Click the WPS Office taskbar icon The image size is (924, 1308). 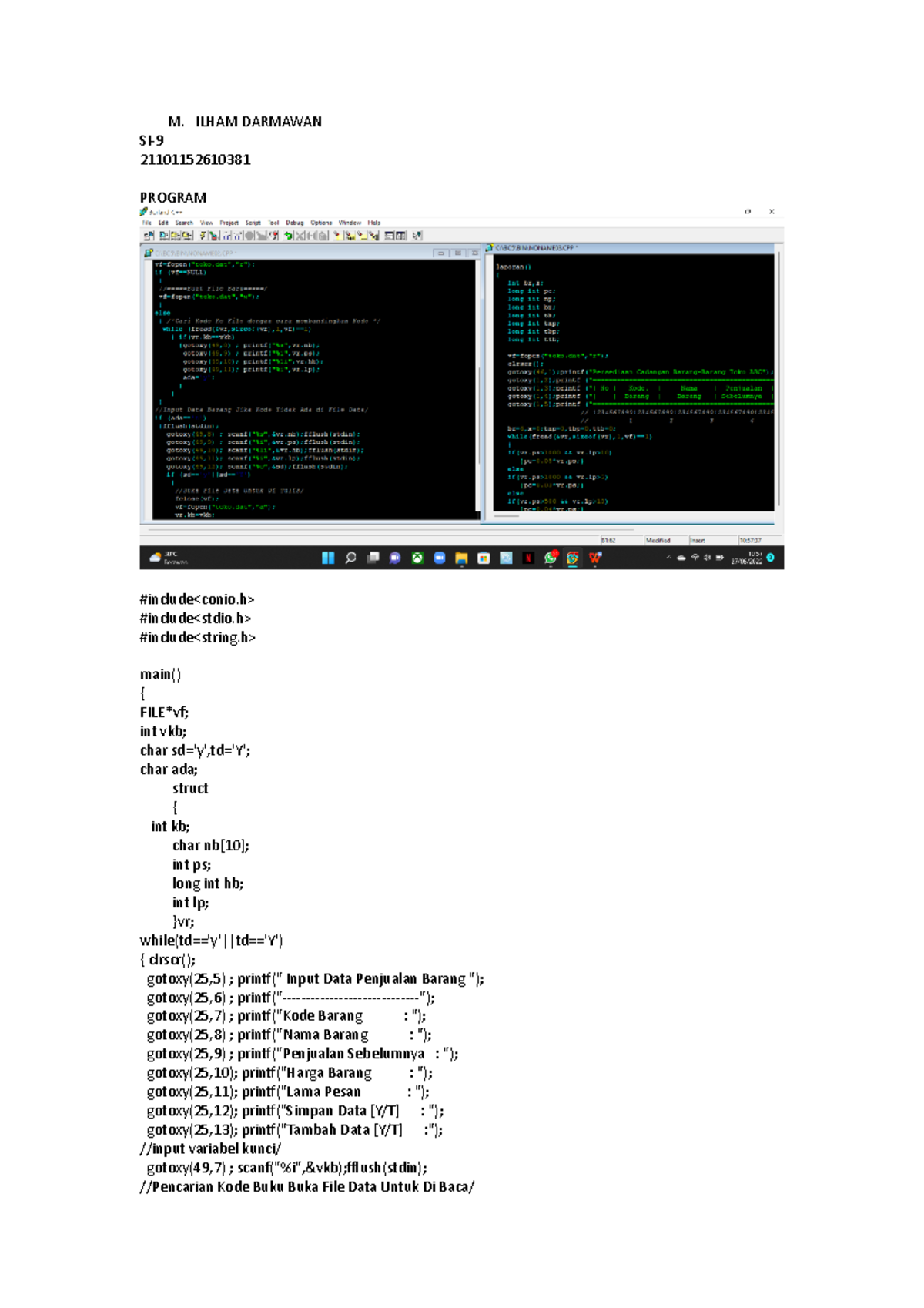595,558
